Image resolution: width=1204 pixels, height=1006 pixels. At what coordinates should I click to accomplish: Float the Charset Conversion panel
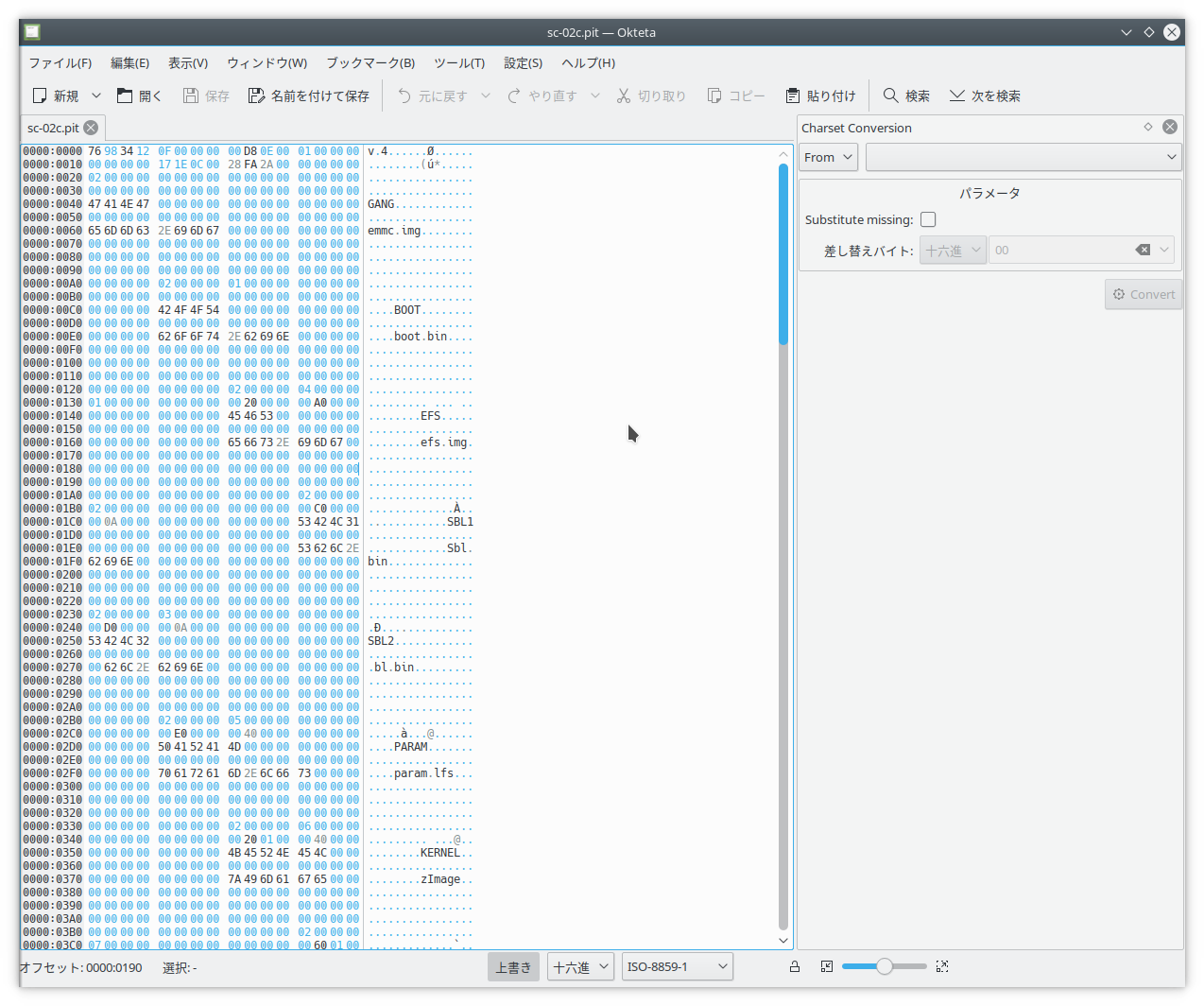1148,127
